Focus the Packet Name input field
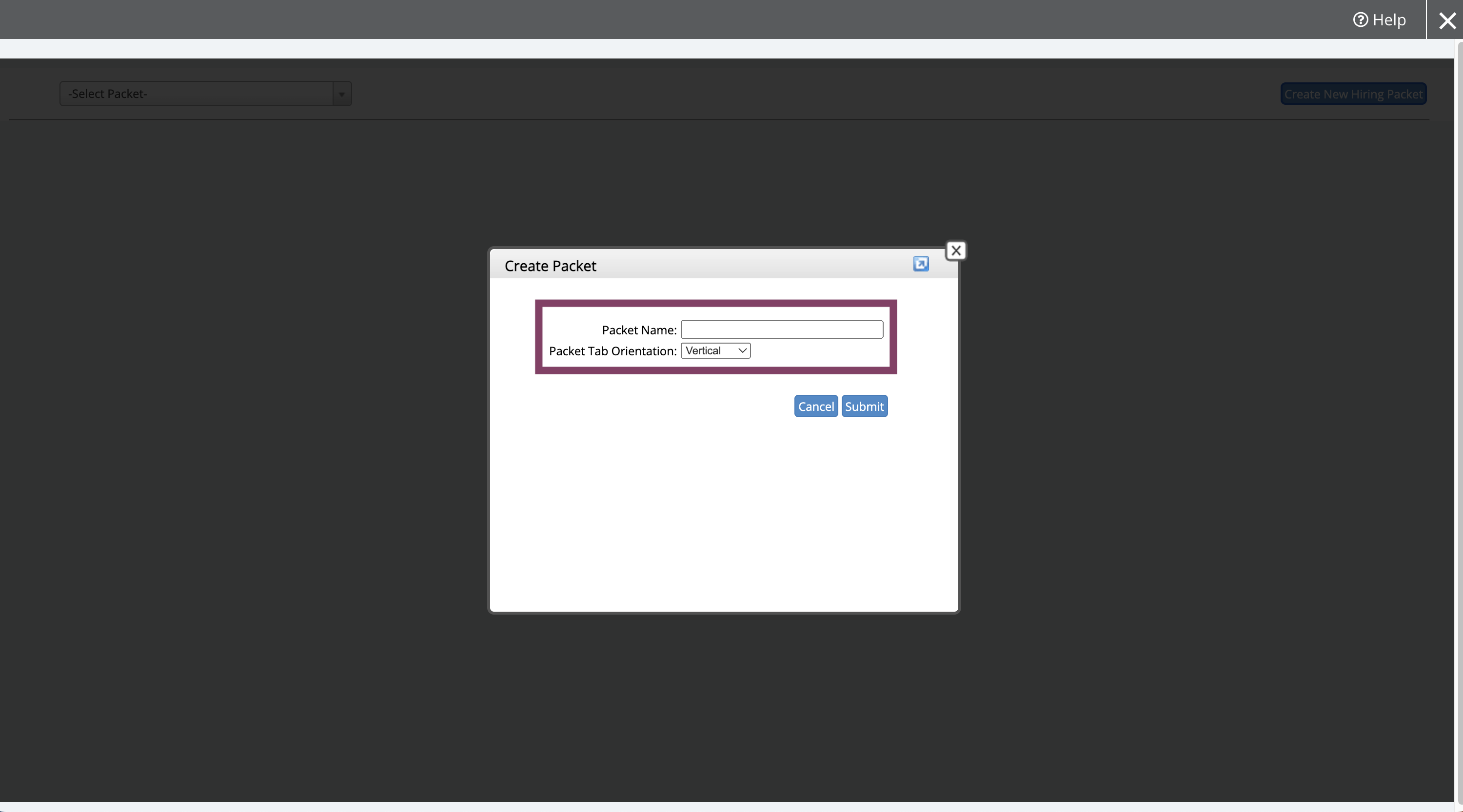 [x=781, y=329]
